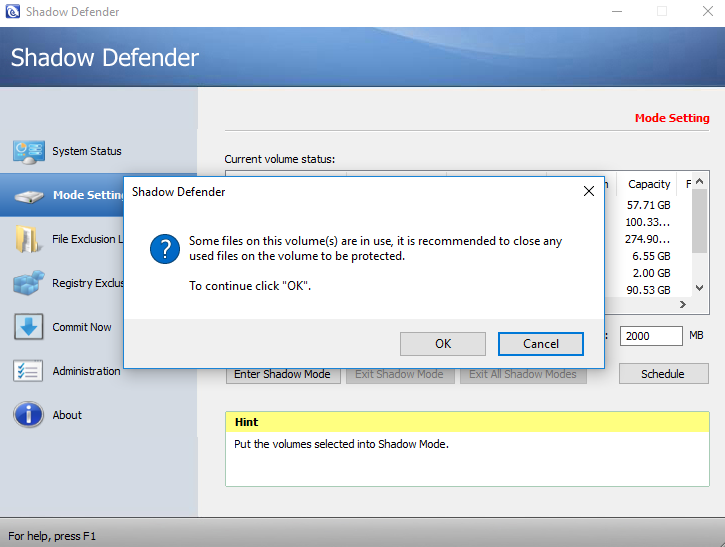This screenshot has width=725, height=547.
Task: Select the Mode Setting drive icon
Action: coord(29,197)
